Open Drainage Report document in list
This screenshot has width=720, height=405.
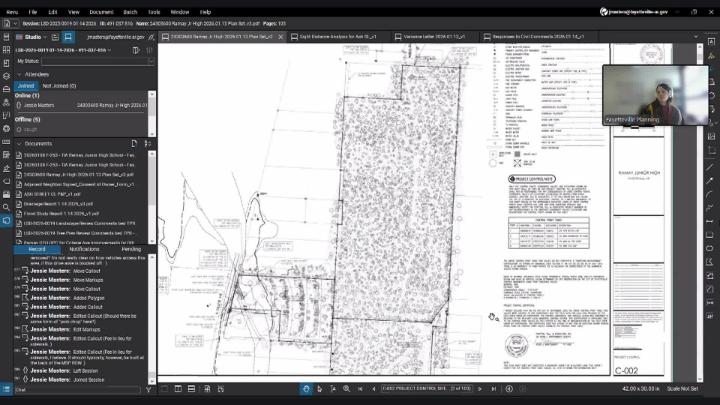tap(59, 203)
